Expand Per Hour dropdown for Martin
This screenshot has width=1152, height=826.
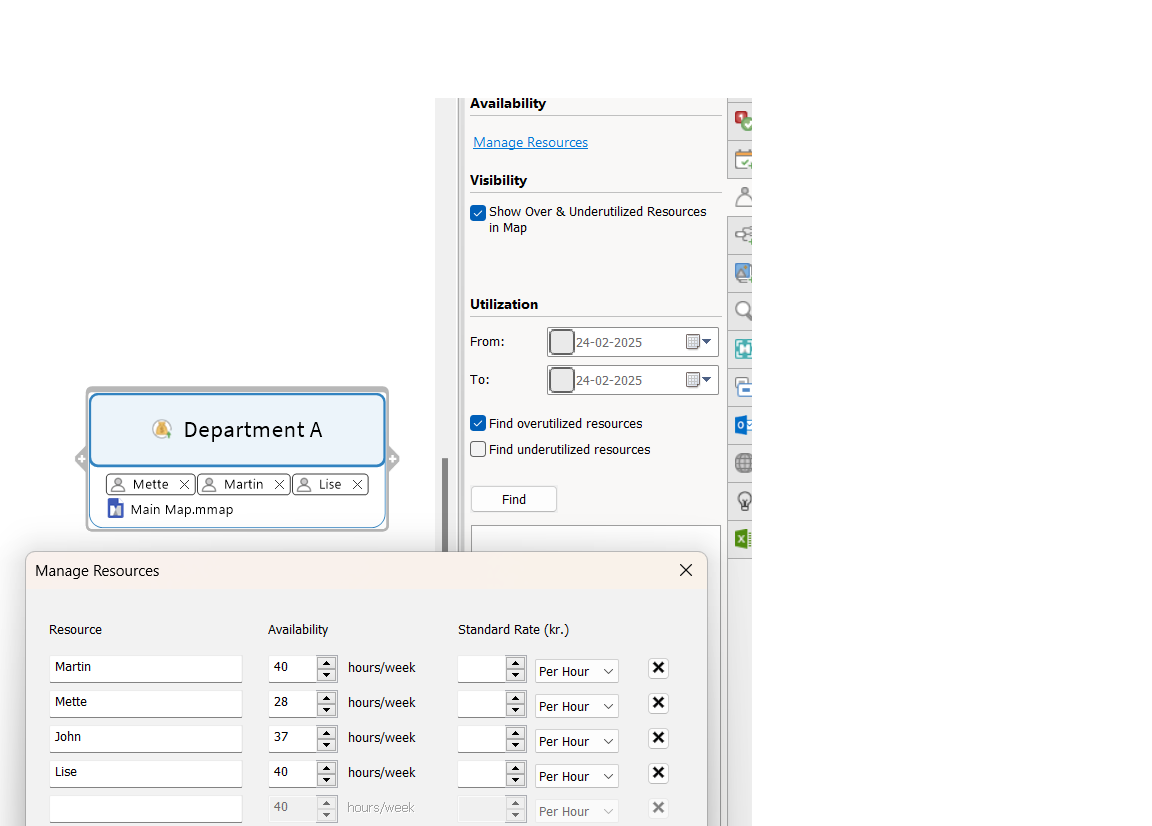pos(576,672)
